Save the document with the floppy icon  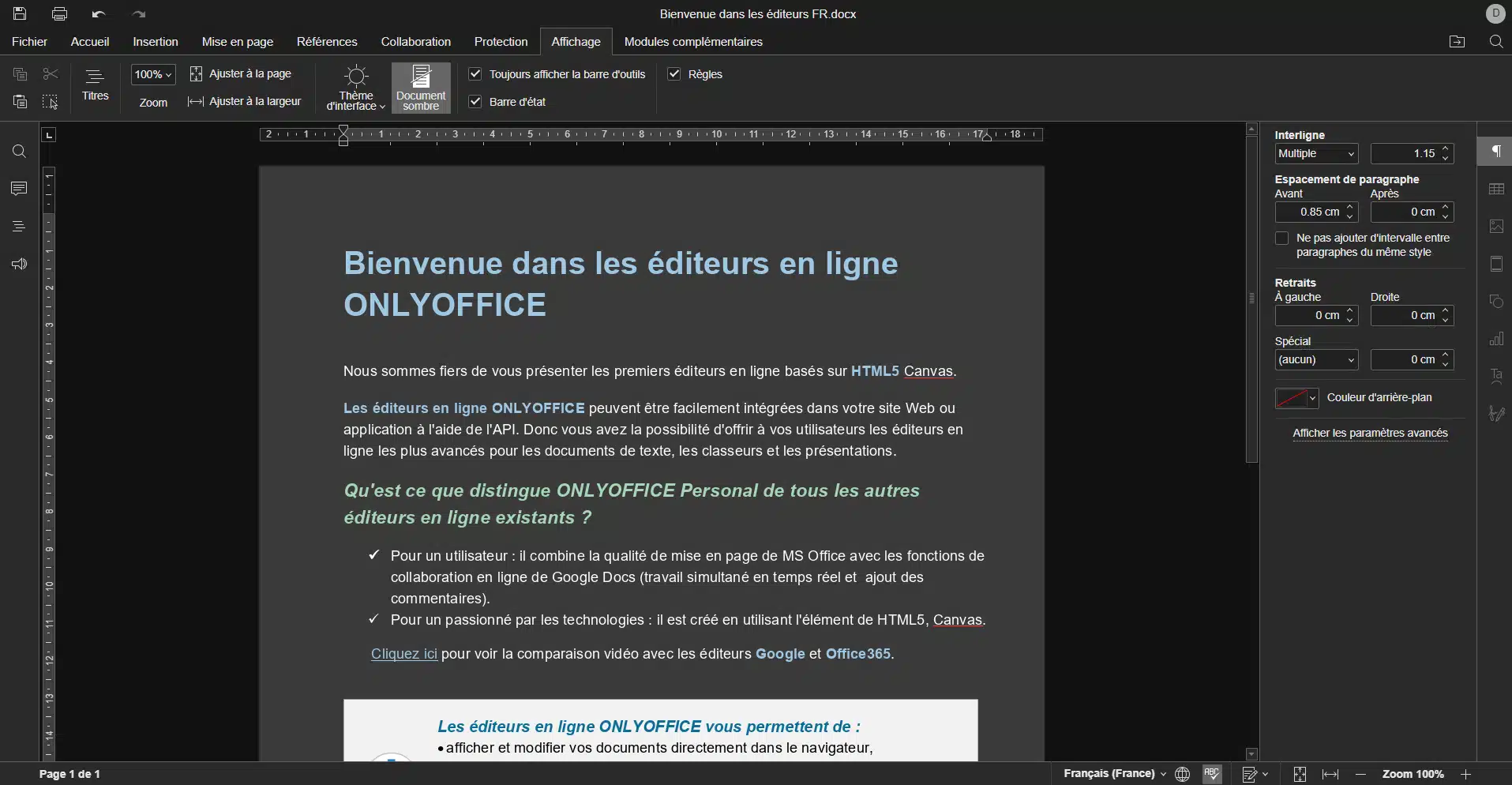pos(20,14)
